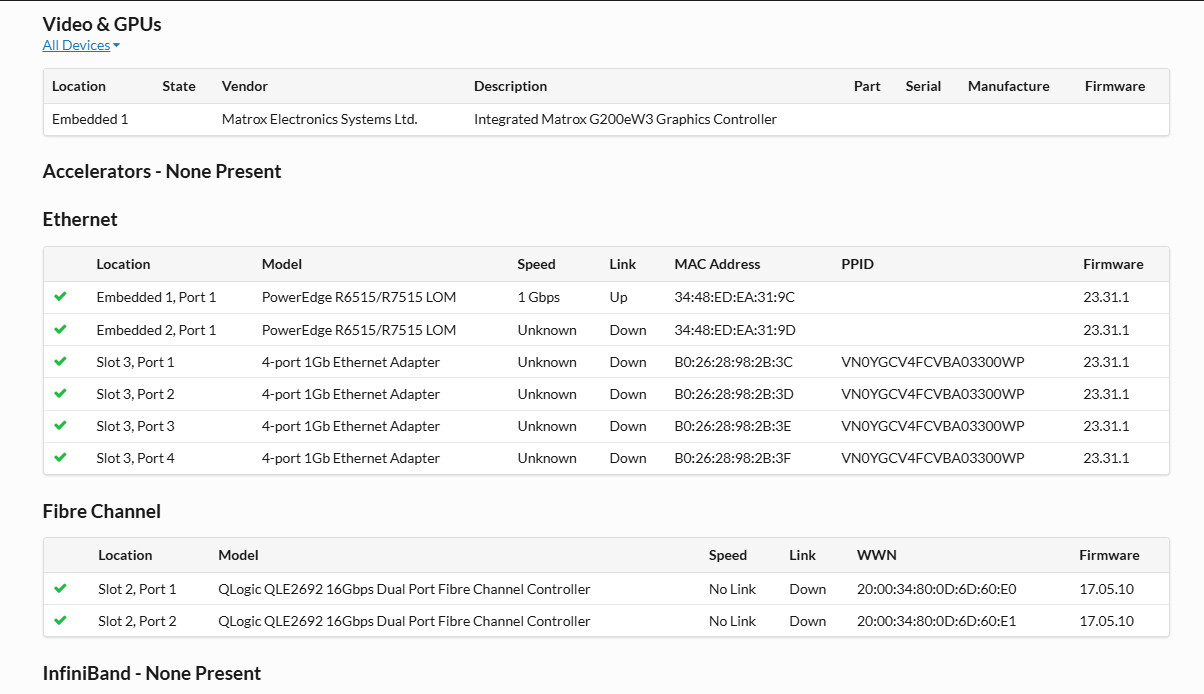Click green check icon for Slot 2, Port 2
The image size is (1204, 694).
click(60, 620)
